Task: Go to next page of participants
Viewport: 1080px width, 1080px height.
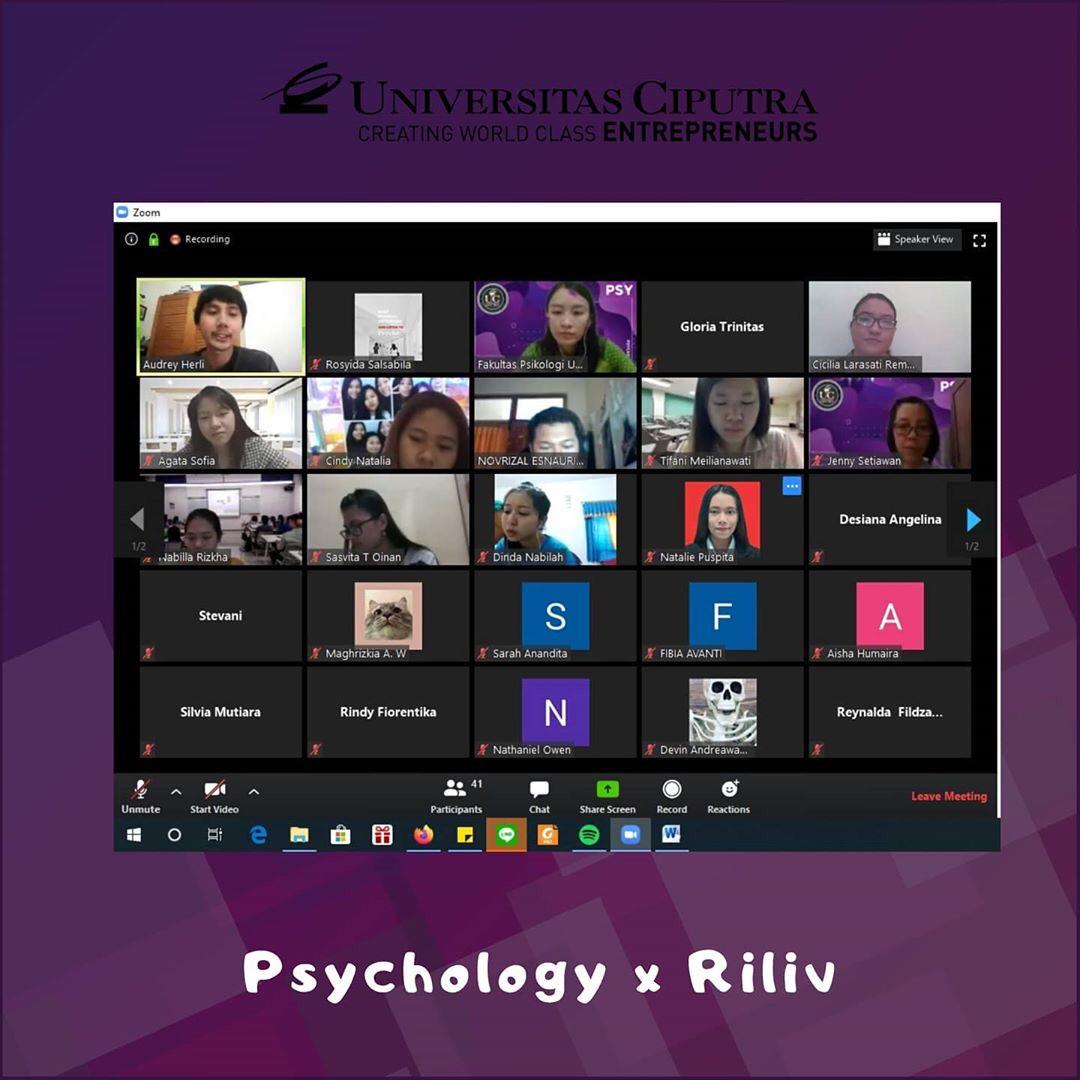Action: point(973,520)
